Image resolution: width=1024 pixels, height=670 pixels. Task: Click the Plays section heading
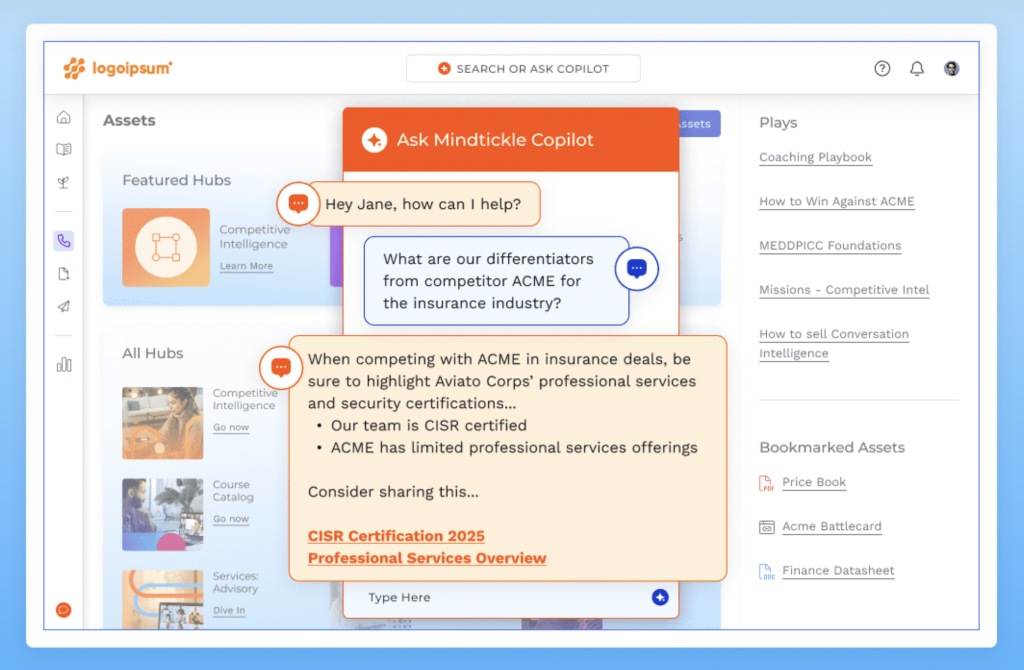coord(778,123)
